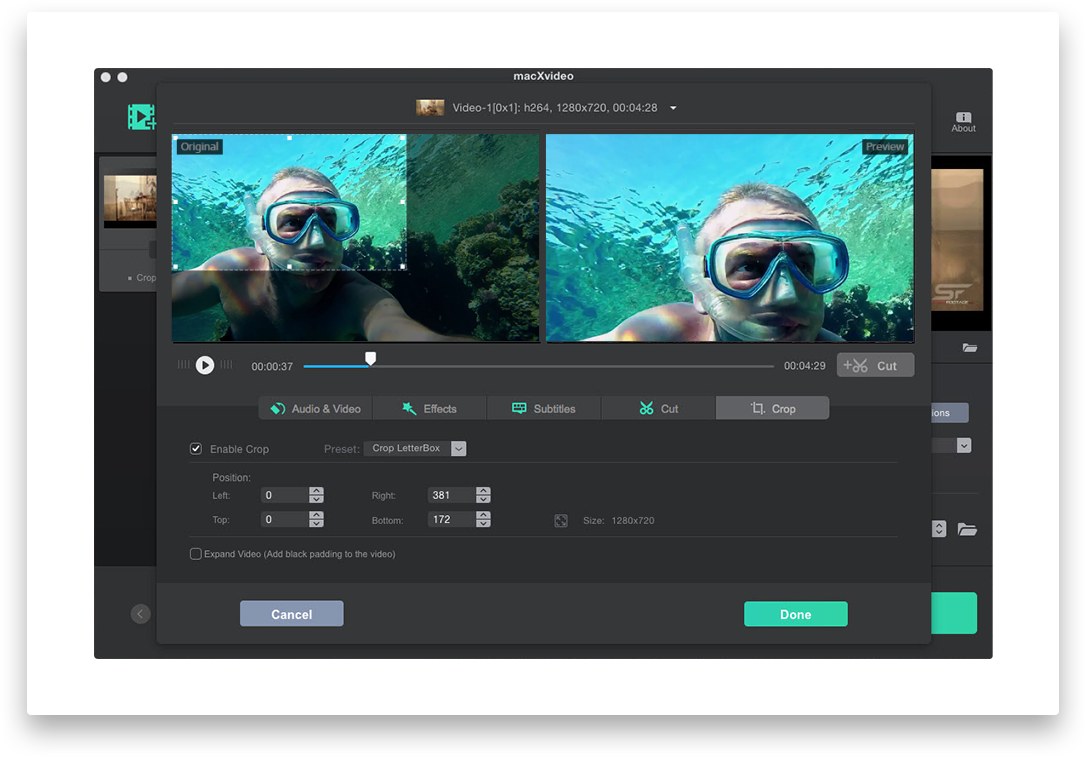Image resolution: width=1086 pixels, height=757 pixels.
Task: Expand the Crop LetterBox preset dropdown
Action: (x=458, y=449)
